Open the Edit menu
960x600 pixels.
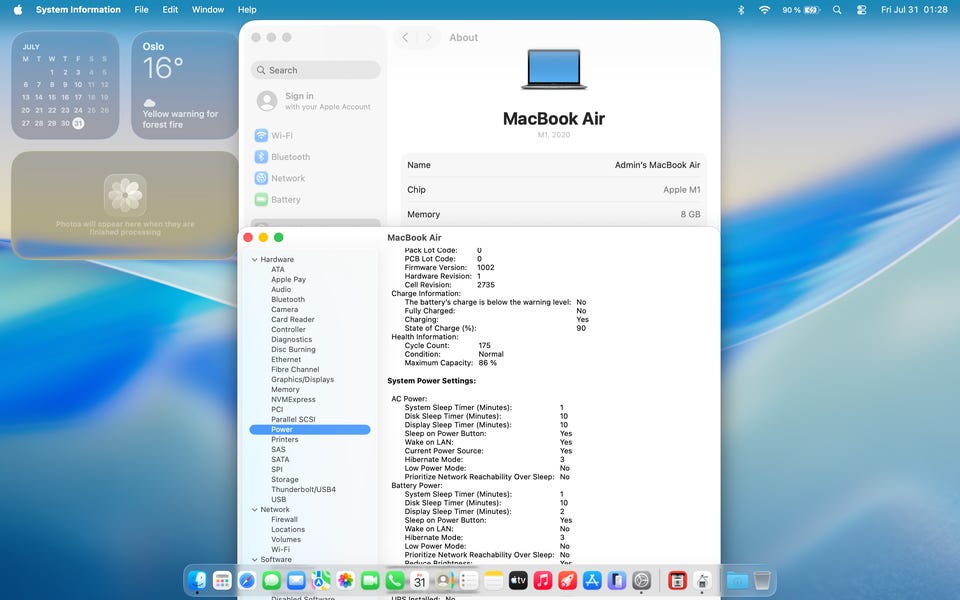(x=170, y=10)
